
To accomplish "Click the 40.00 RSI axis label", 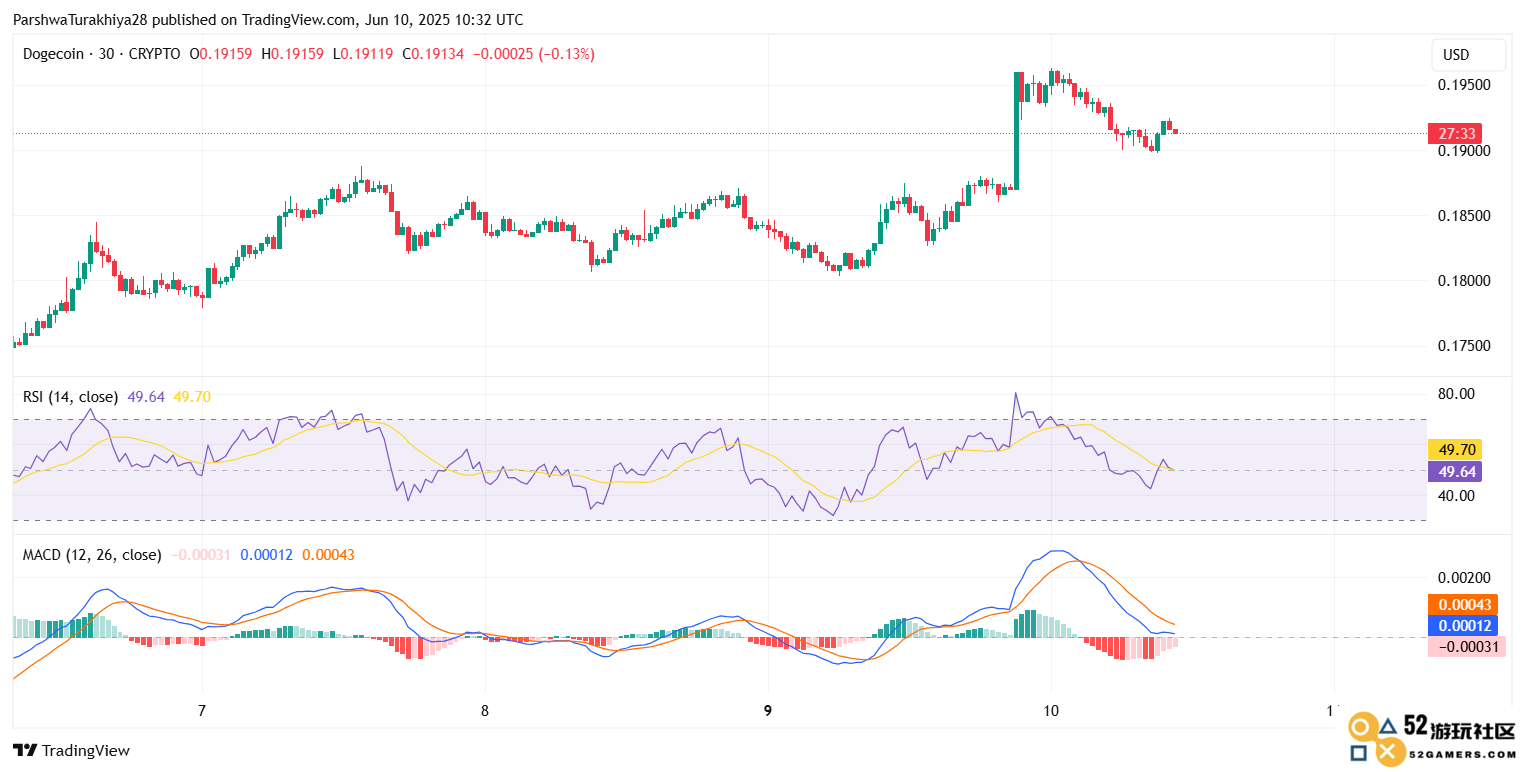I will (1456, 495).
